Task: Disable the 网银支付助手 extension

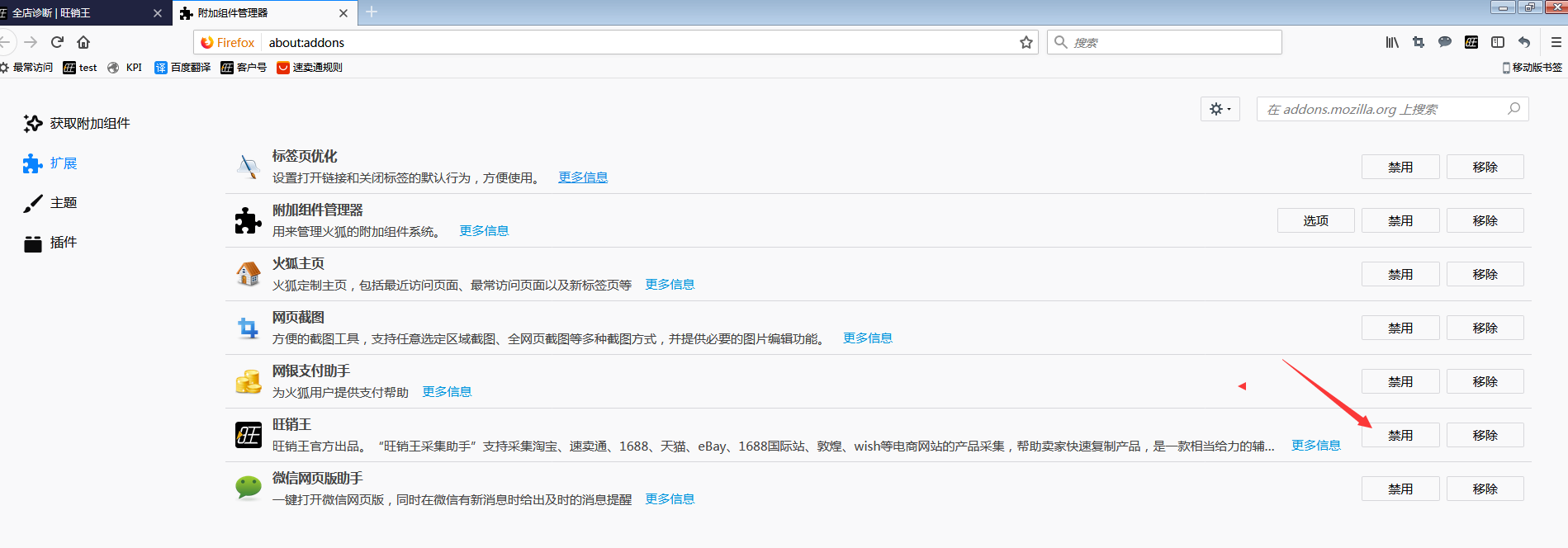Action: pyautogui.click(x=1400, y=381)
